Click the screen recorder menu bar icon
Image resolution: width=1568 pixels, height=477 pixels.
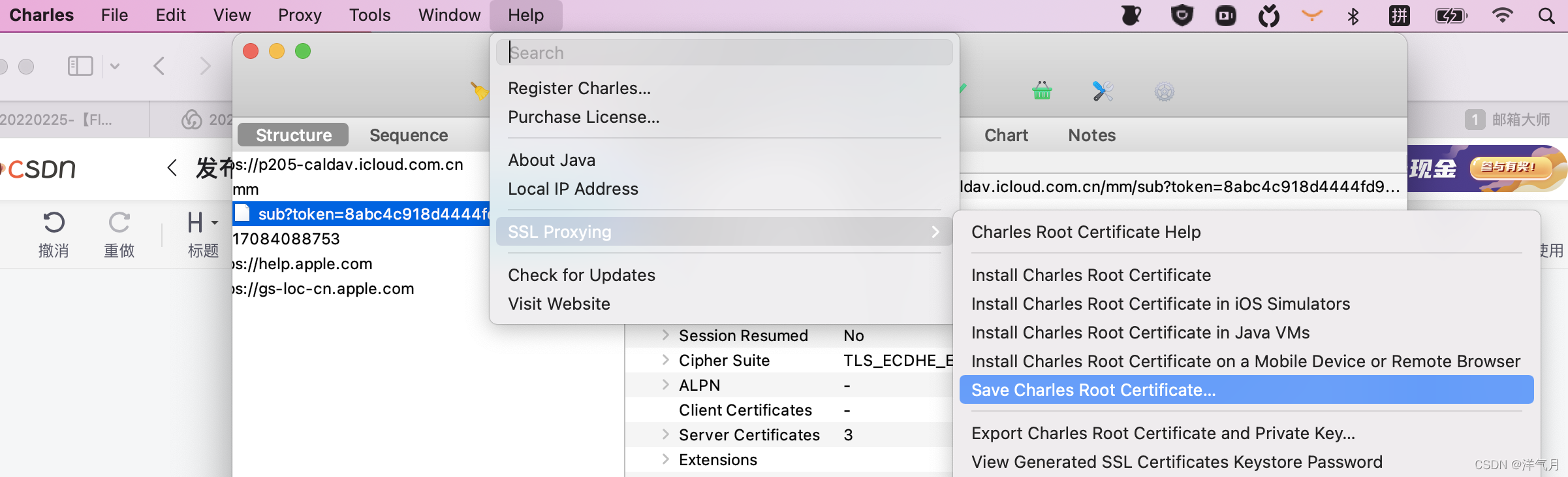click(x=1225, y=15)
